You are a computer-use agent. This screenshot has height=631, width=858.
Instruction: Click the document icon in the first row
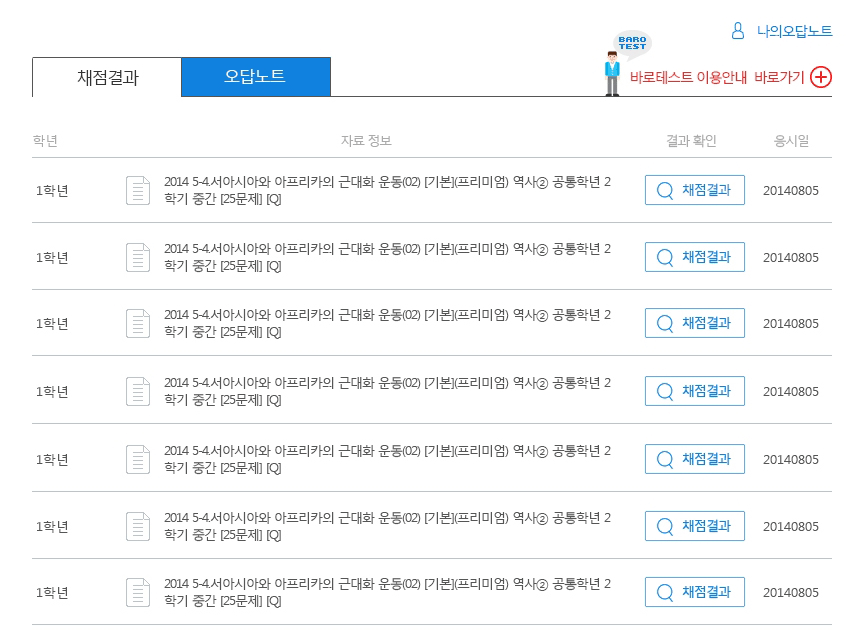[x=138, y=190]
